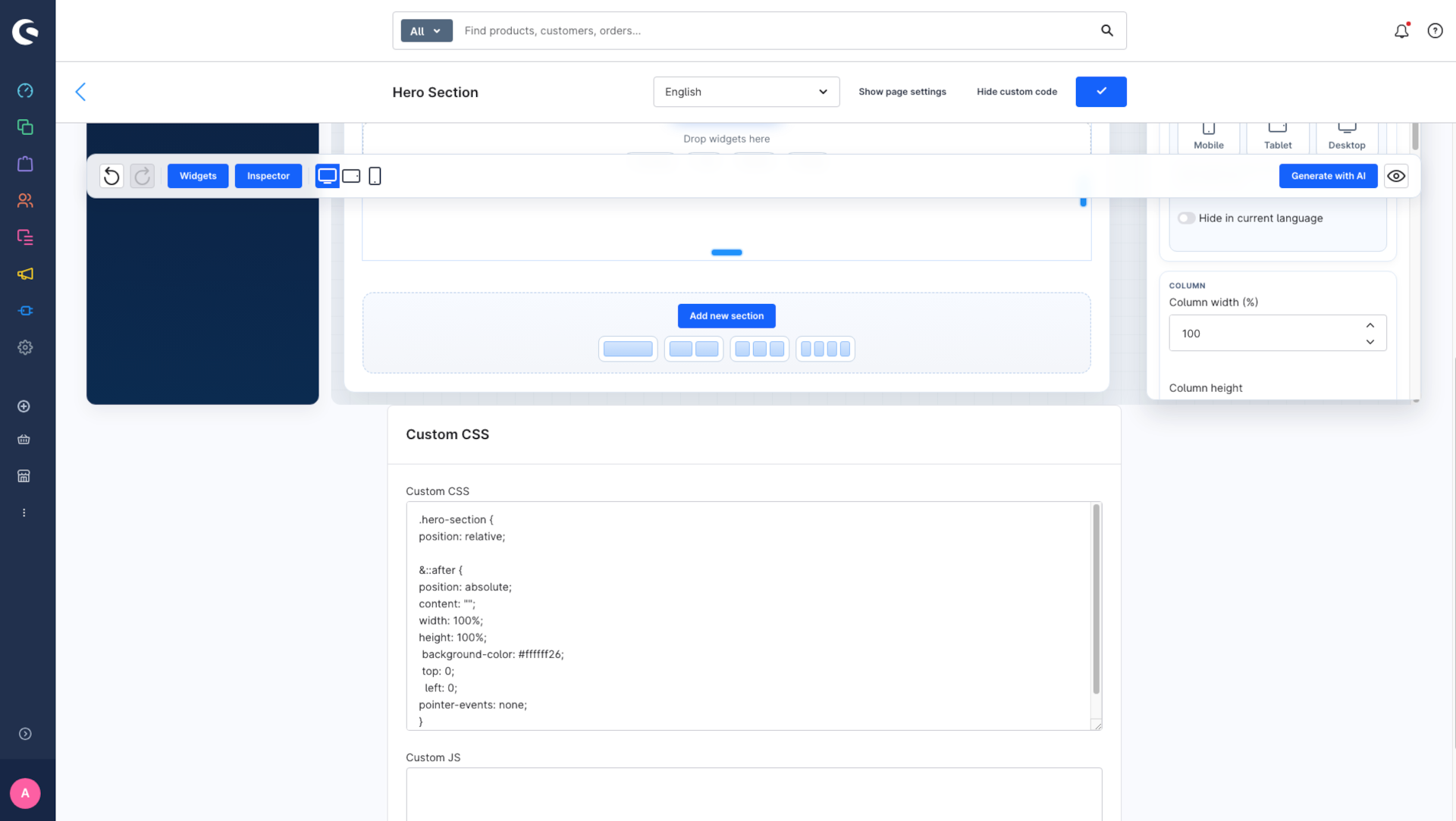This screenshot has height=821, width=1456.
Task: Open the Dashboard sidebar icon
Action: [25, 91]
